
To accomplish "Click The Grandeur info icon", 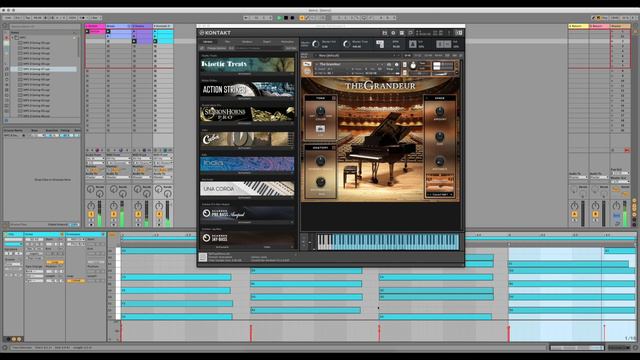I will 396,64.
